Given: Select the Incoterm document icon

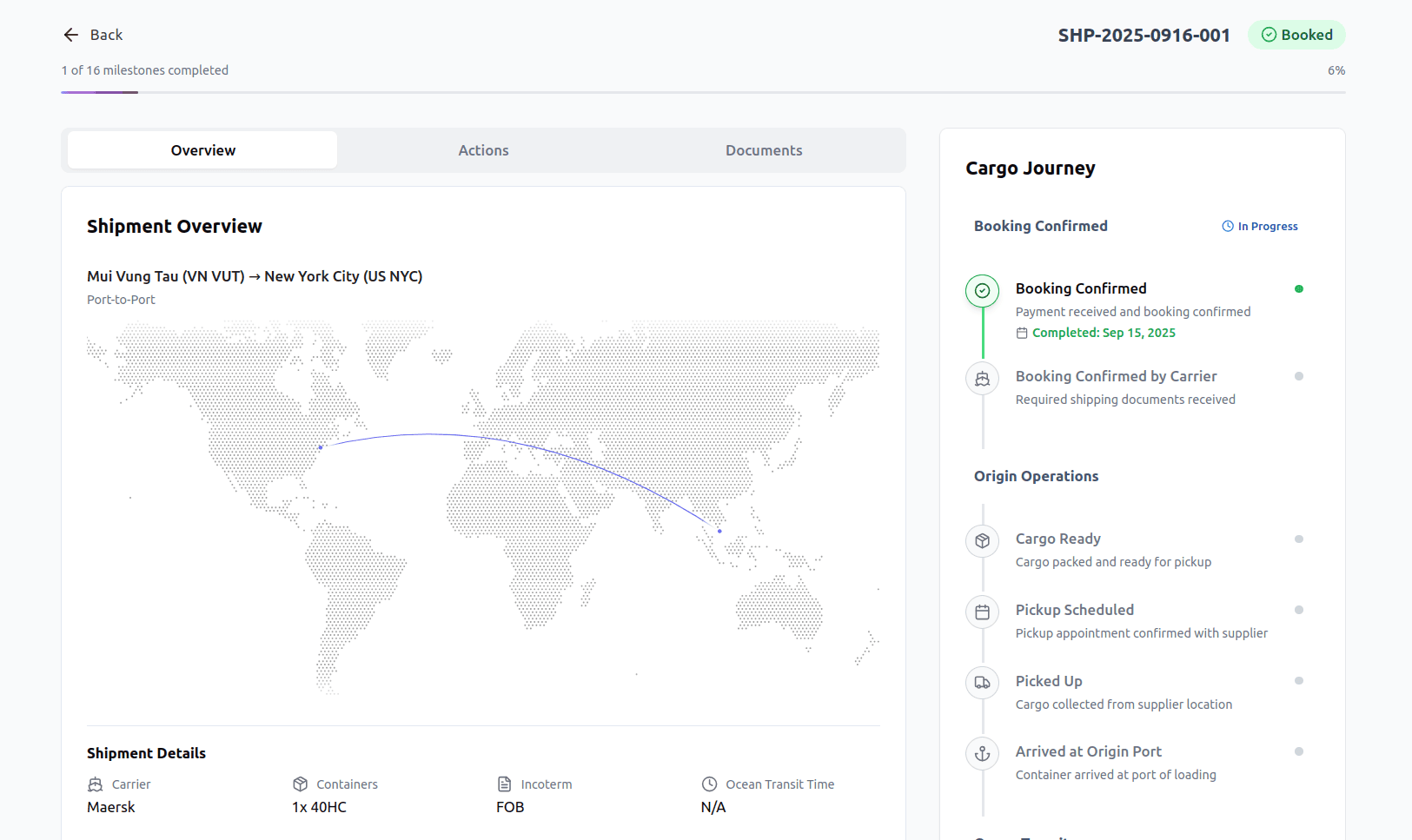Looking at the screenshot, I should 502,784.
